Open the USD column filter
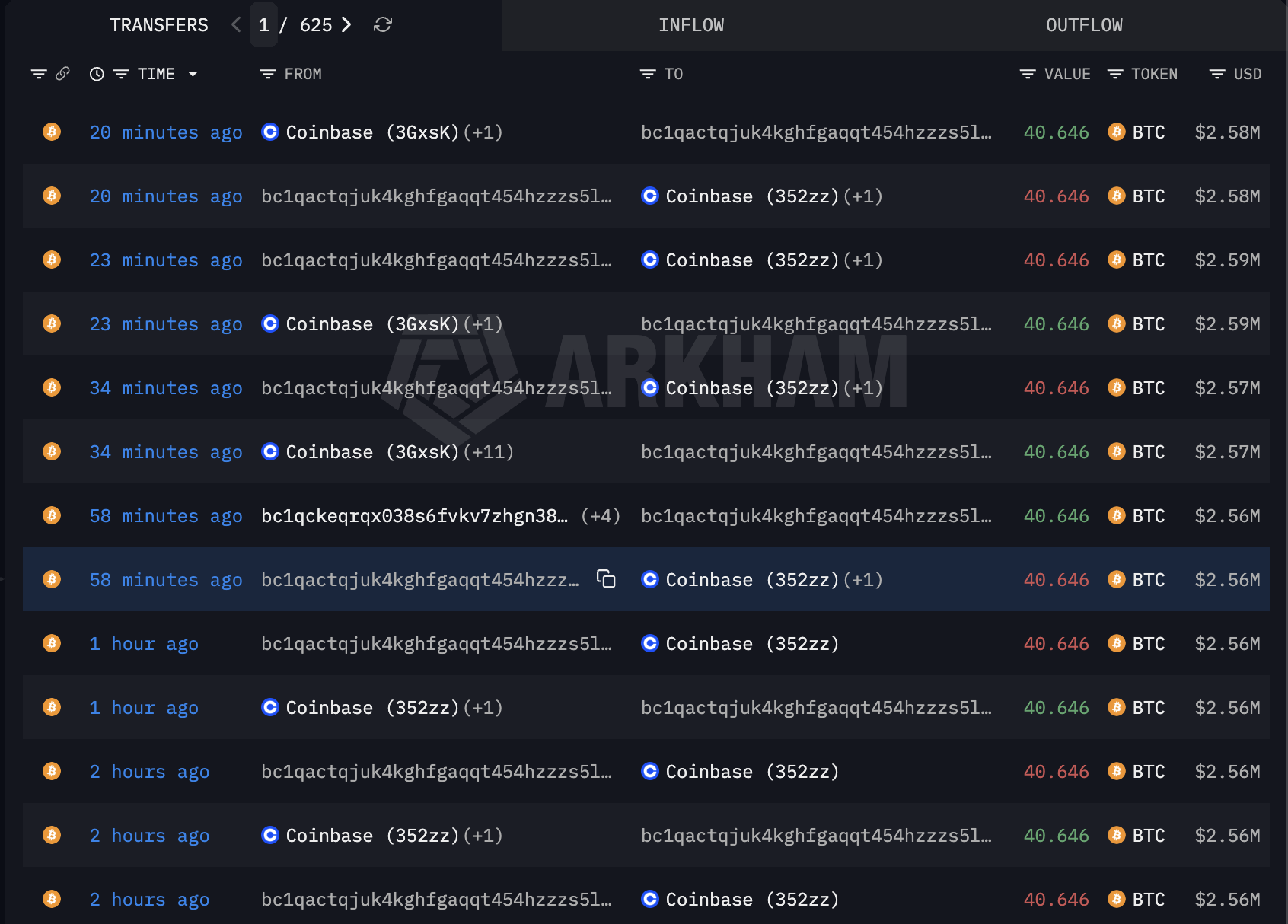The height and width of the screenshot is (924, 1288). (1217, 74)
